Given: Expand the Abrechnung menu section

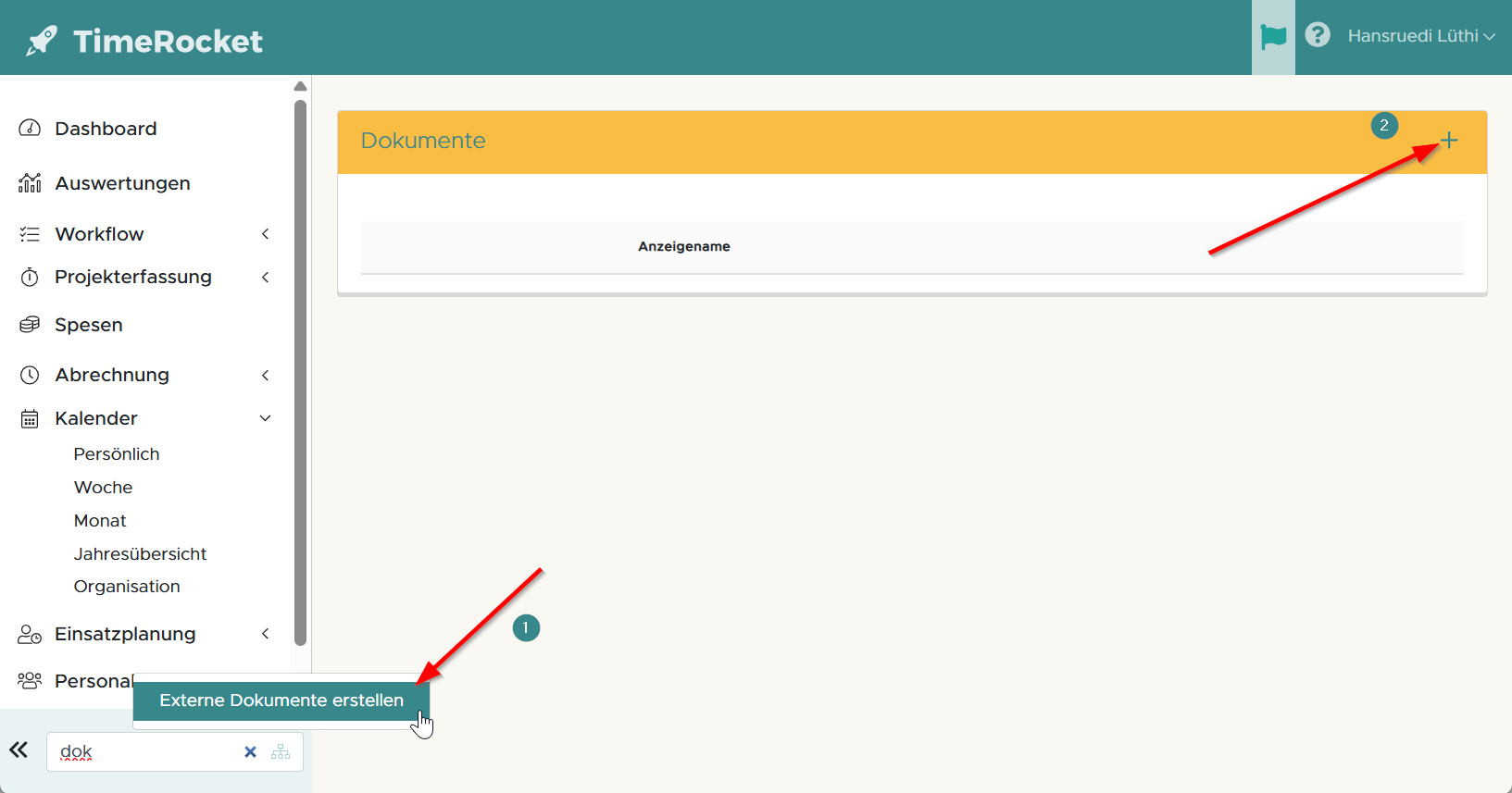Looking at the screenshot, I should [x=112, y=375].
